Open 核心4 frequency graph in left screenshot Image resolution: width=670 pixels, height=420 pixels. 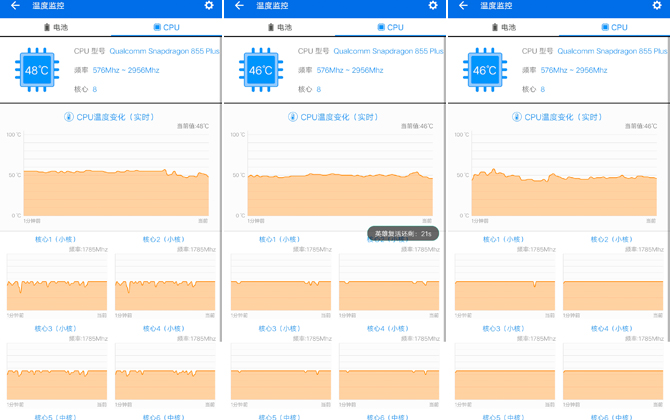click(x=165, y=371)
